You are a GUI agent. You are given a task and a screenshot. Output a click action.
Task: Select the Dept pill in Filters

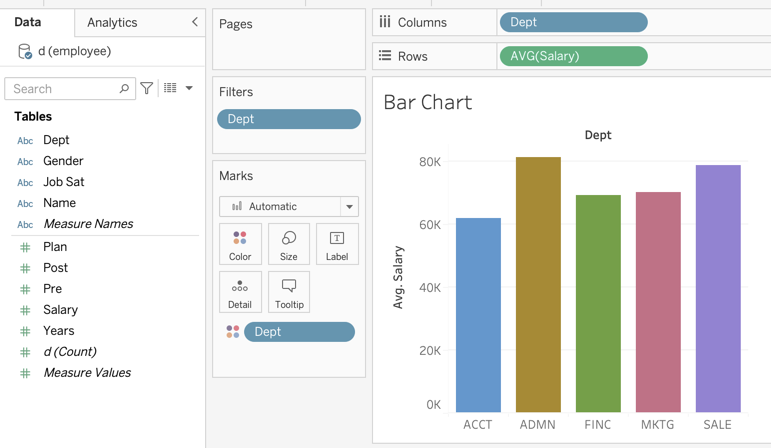(288, 119)
